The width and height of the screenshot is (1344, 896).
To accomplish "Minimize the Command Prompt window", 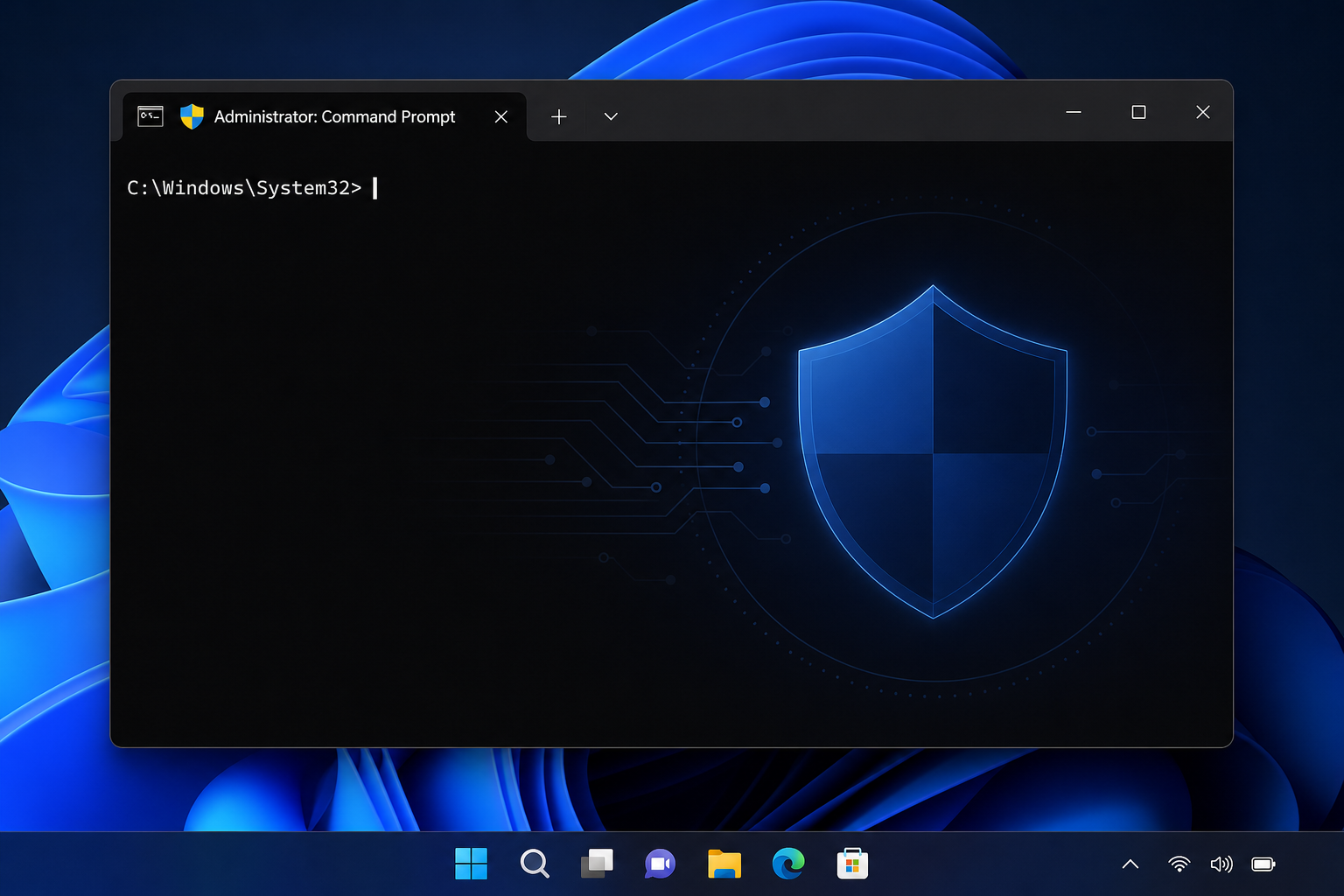I will 1074,112.
